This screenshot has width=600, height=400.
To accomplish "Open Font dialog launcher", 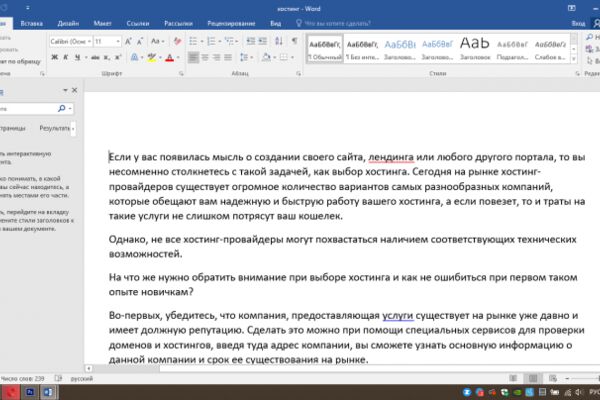I will coord(181,73).
